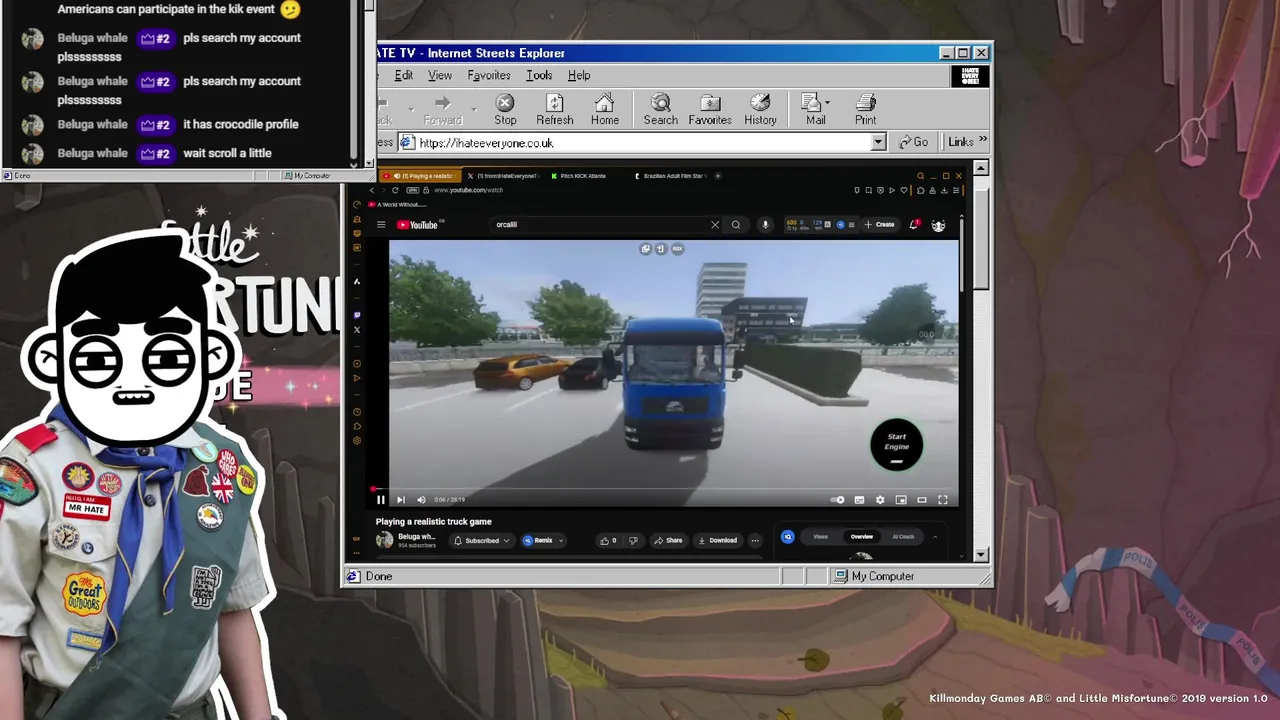Click the YouTube search magnifier button
The image size is (1280, 720).
point(736,225)
